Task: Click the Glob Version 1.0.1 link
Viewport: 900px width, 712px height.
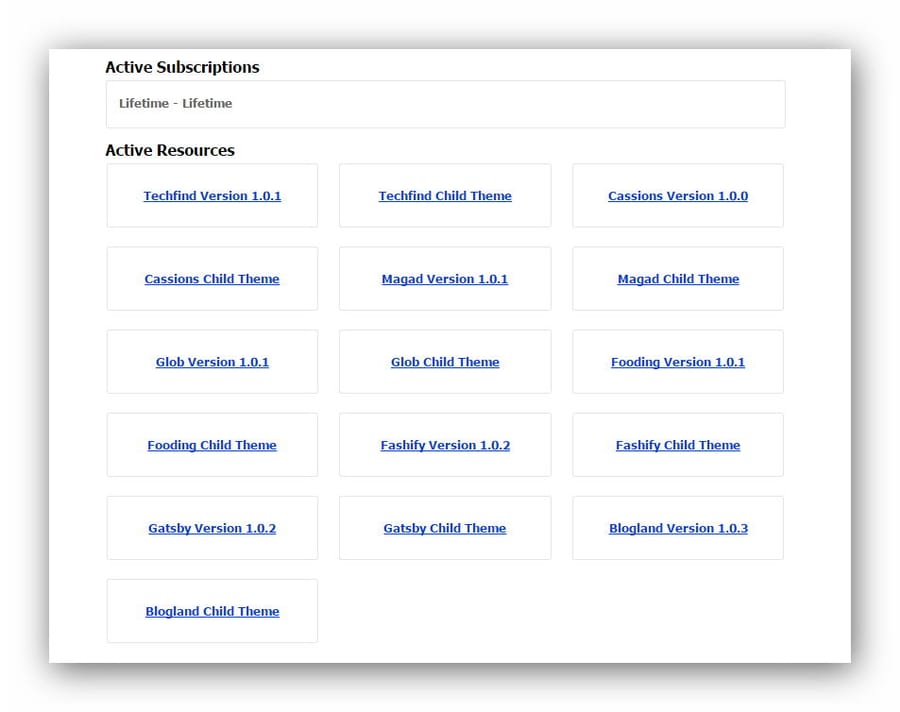Action: coord(212,362)
